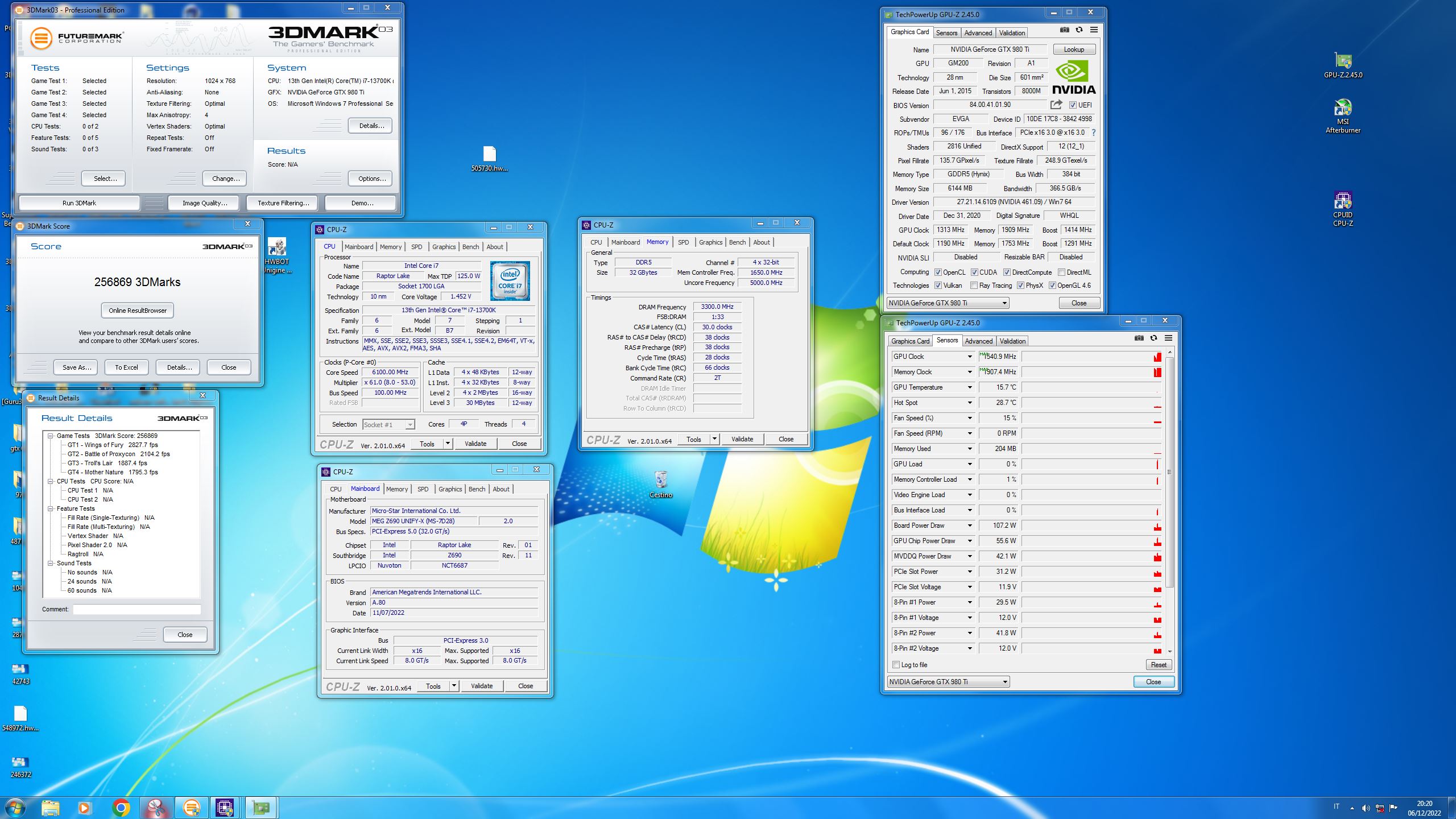Toggle the DirectML checkbox
Image resolution: width=1456 pixels, height=819 pixels.
[x=1061, y=272]
